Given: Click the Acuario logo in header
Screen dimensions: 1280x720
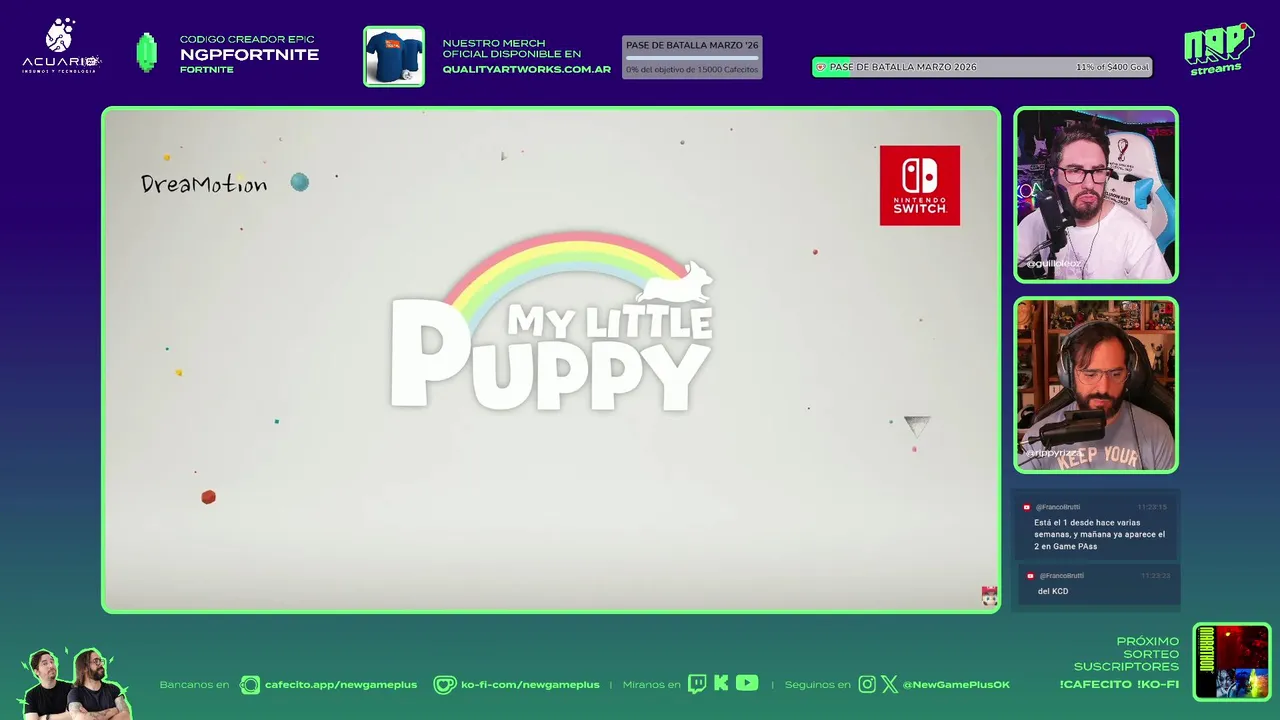Looking at the screenshot, I should click(61, 46).
